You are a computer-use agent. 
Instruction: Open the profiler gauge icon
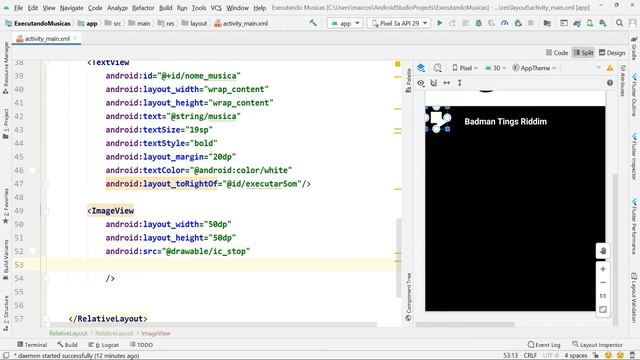(505, 23)
